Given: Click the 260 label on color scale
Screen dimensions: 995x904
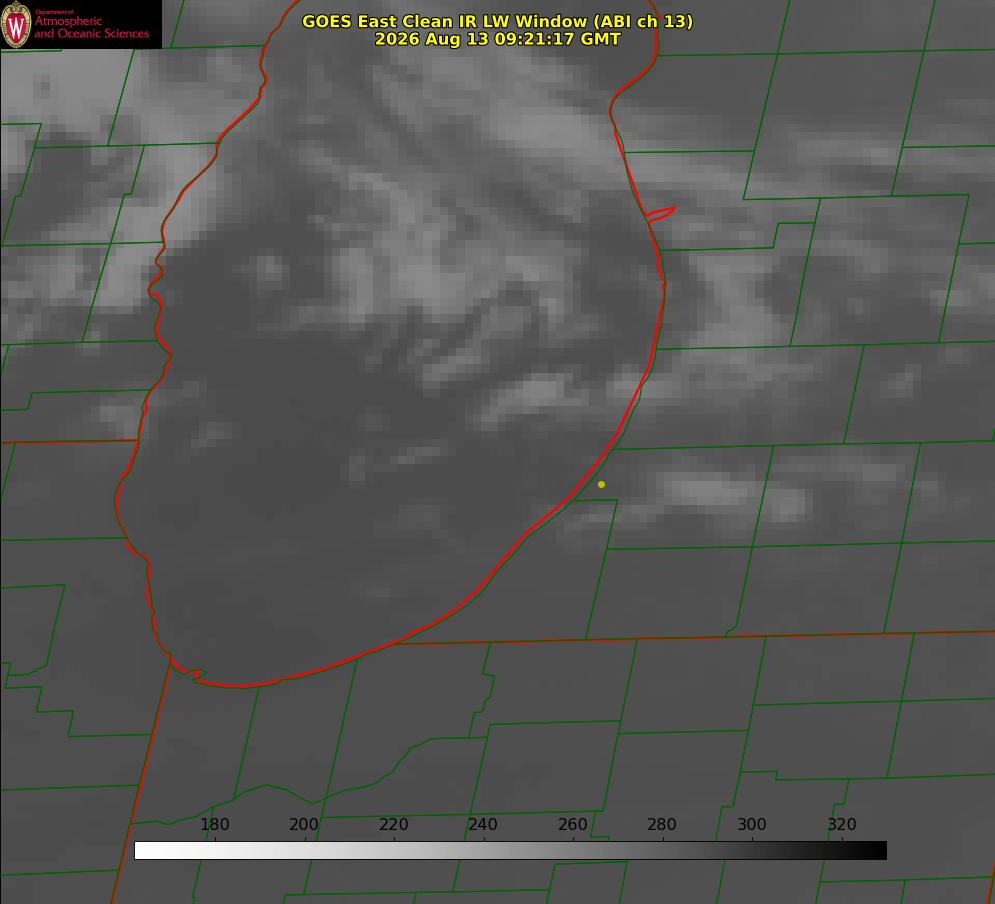Looking at the screenshot, I should point(572,824).
